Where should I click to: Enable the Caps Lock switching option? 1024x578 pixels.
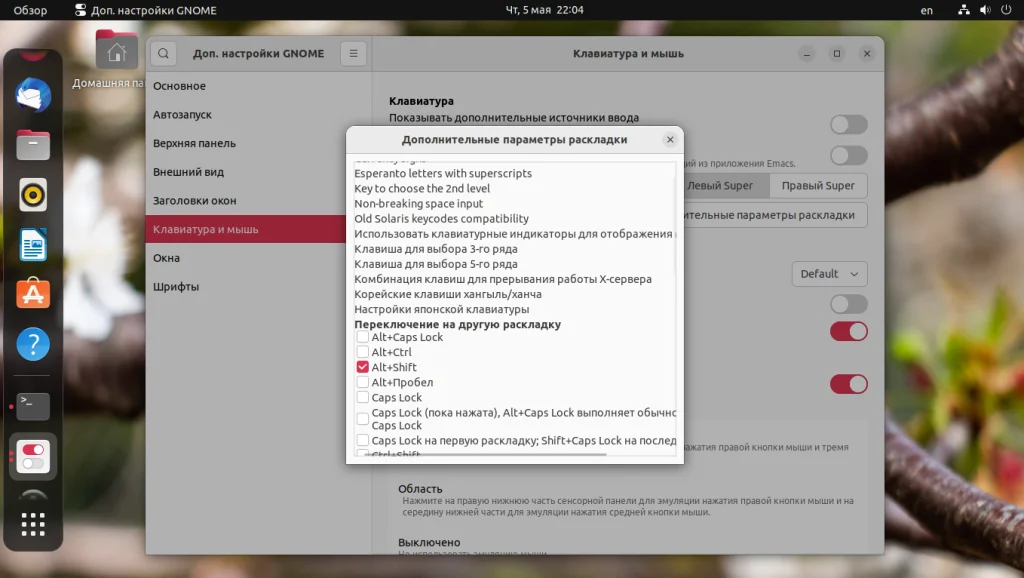pos(364,397)
